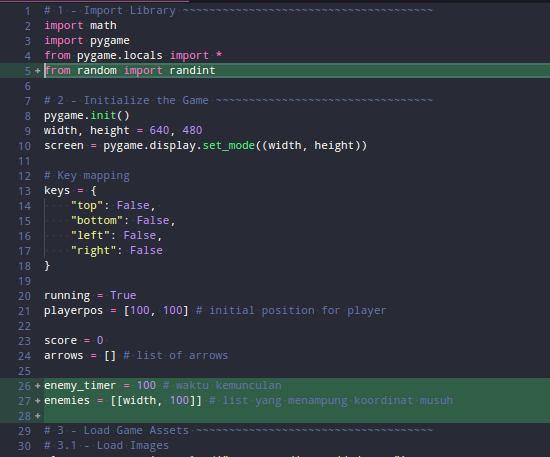Click the plus diff marker beside line 28
The width and height of the screenshot is (550, 457).
(38, 416)
